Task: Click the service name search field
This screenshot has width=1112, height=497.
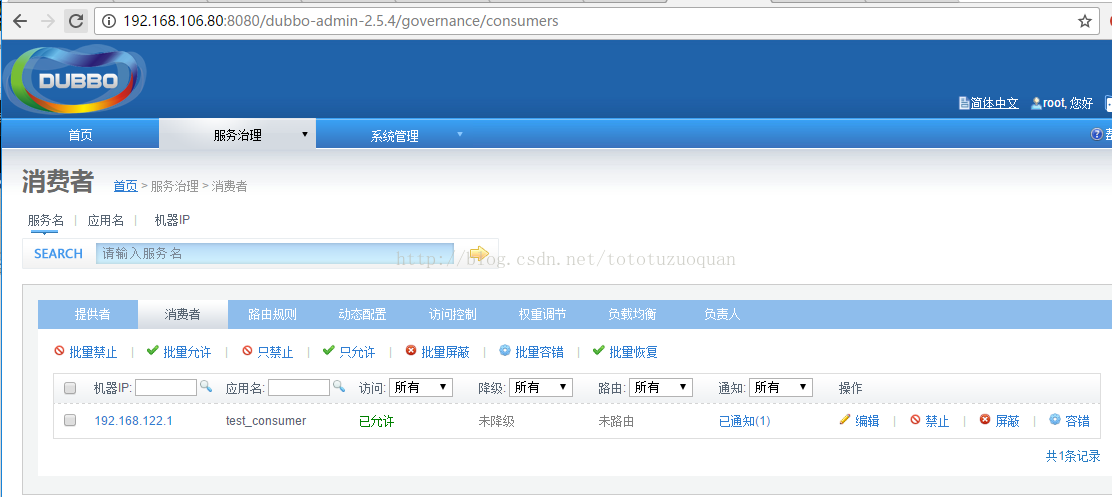Action: 275,253
